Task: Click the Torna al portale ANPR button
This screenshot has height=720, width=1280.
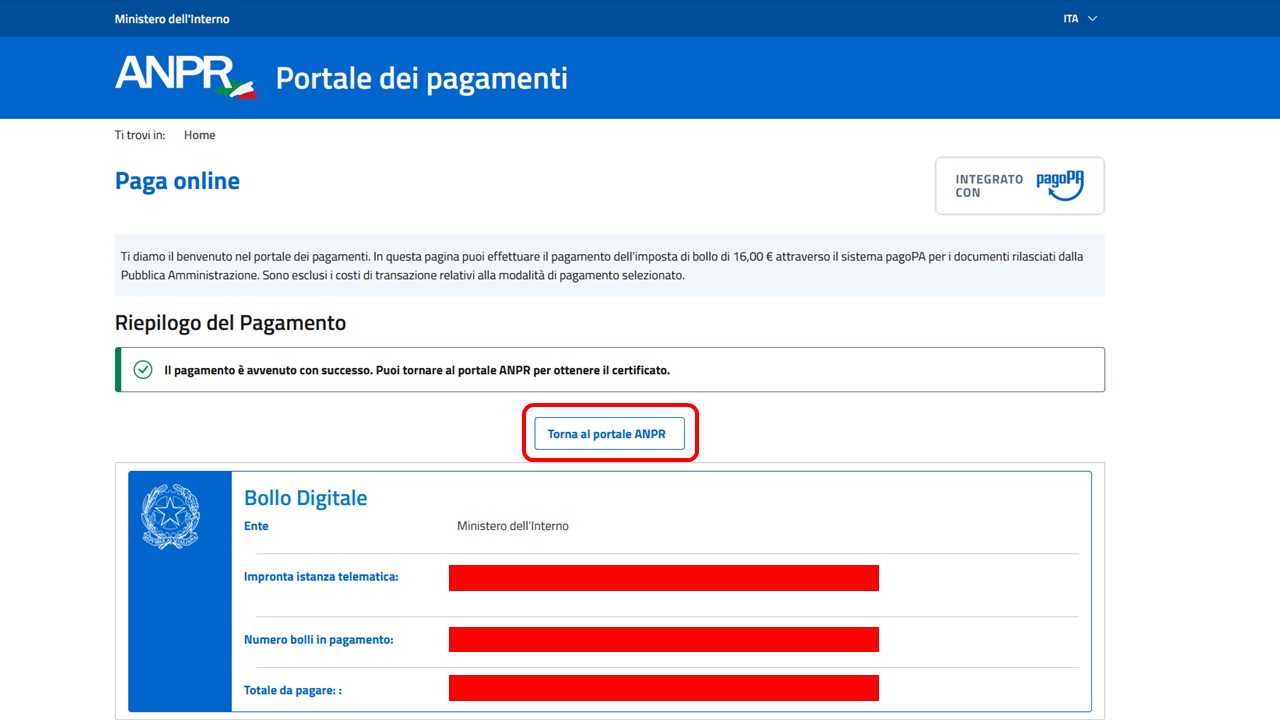Action: [609, 434]
